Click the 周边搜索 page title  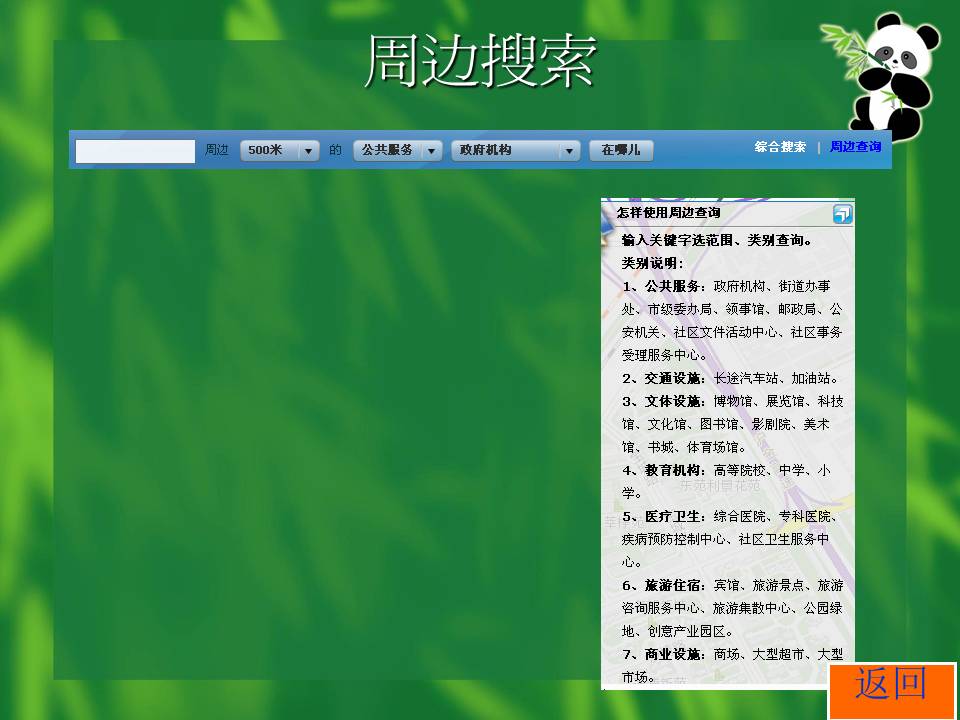click(x=480, y=62)
